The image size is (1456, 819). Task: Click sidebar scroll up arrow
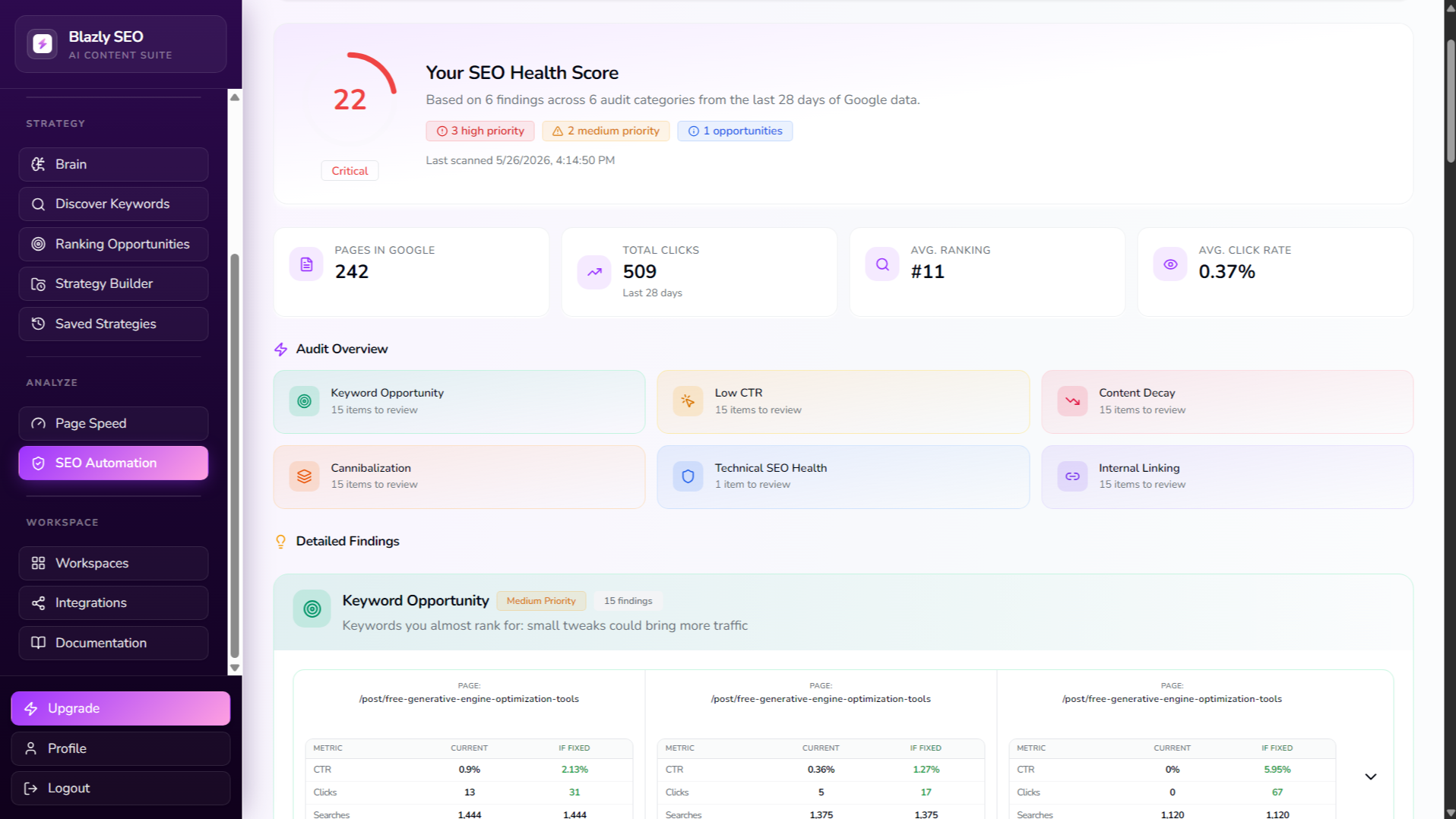point(235,97)
